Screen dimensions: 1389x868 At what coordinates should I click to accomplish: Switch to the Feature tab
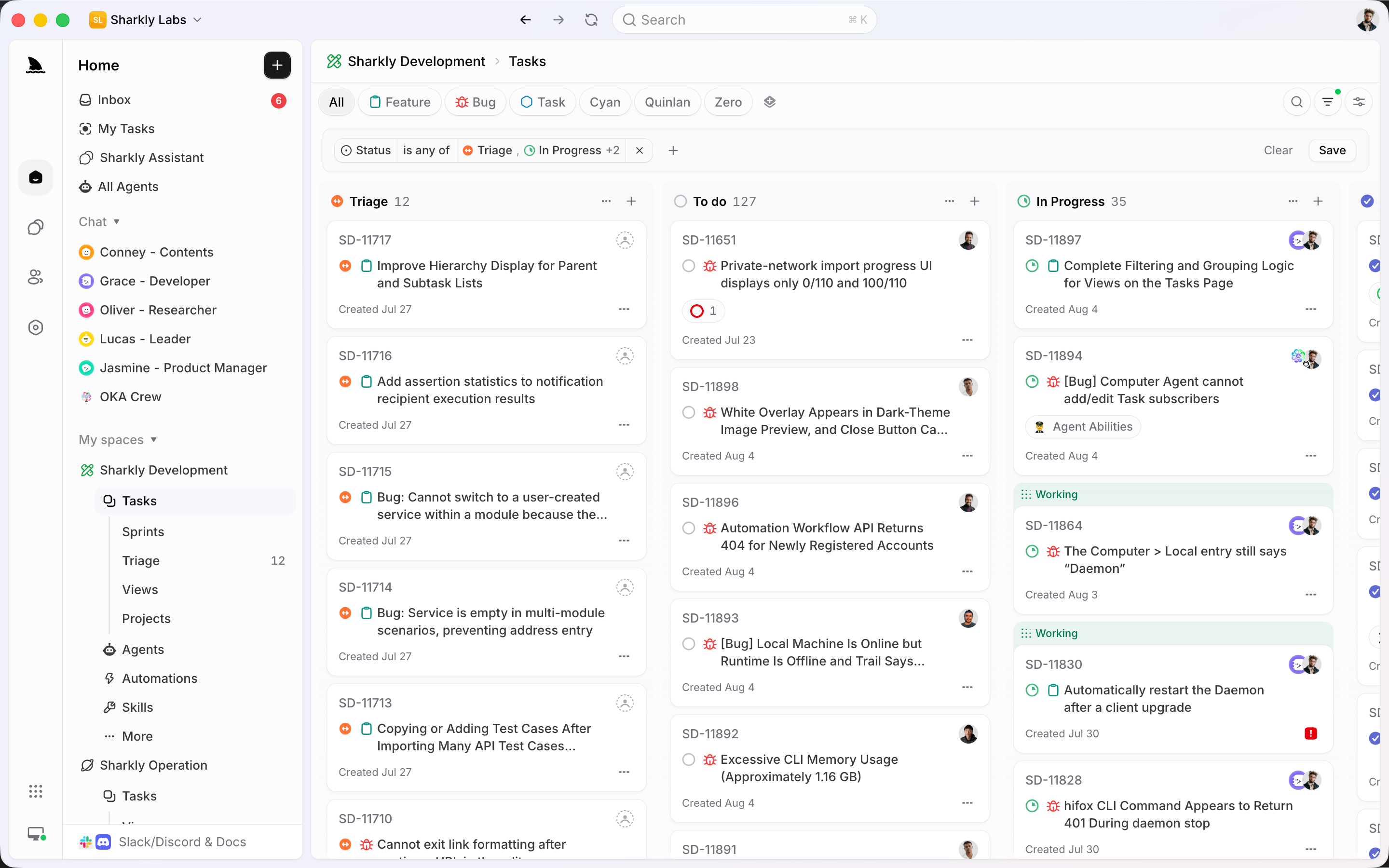click(400, 102)
